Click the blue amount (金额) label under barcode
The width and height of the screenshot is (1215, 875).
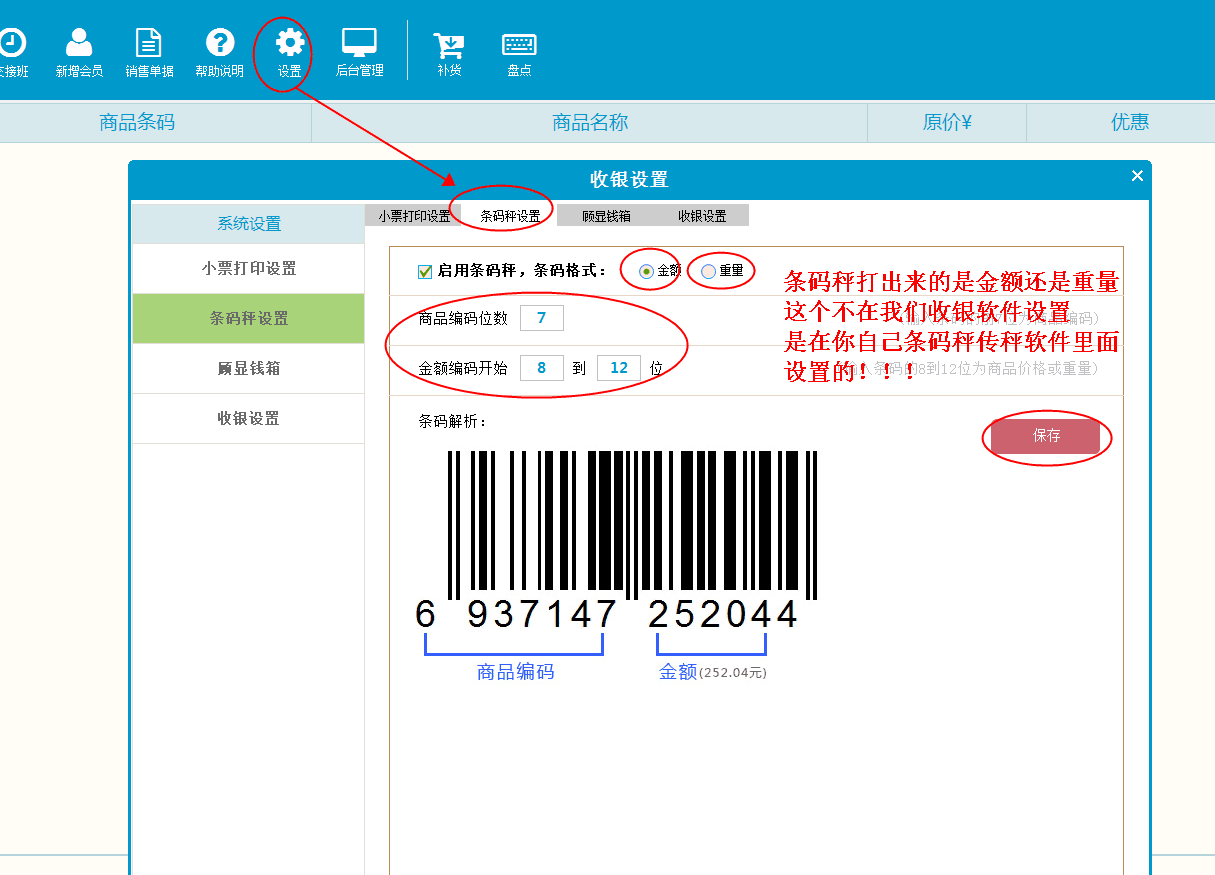[x=677, y=672]
